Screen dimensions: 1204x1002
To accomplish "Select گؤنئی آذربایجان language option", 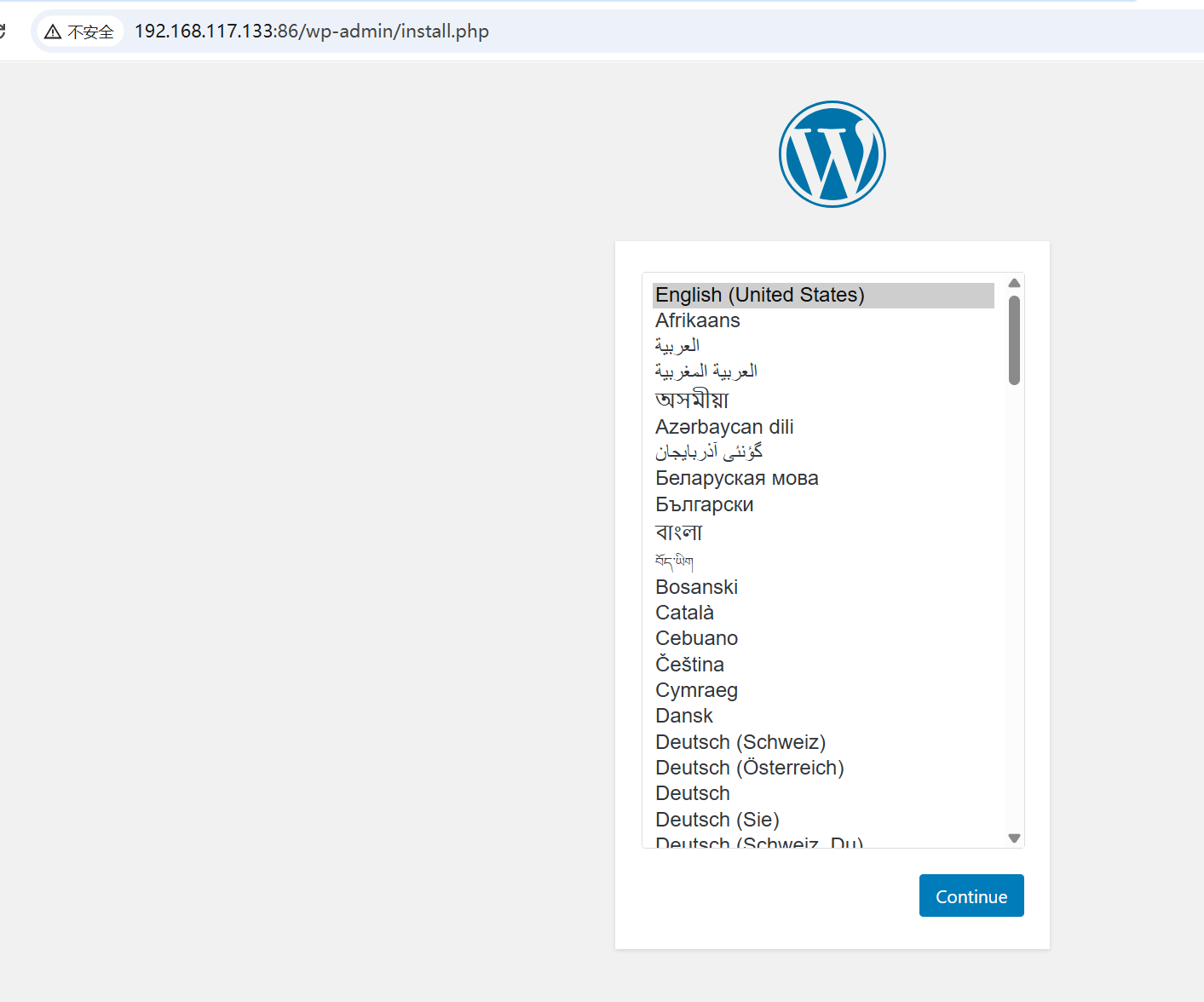I will [x=823, y=452].
